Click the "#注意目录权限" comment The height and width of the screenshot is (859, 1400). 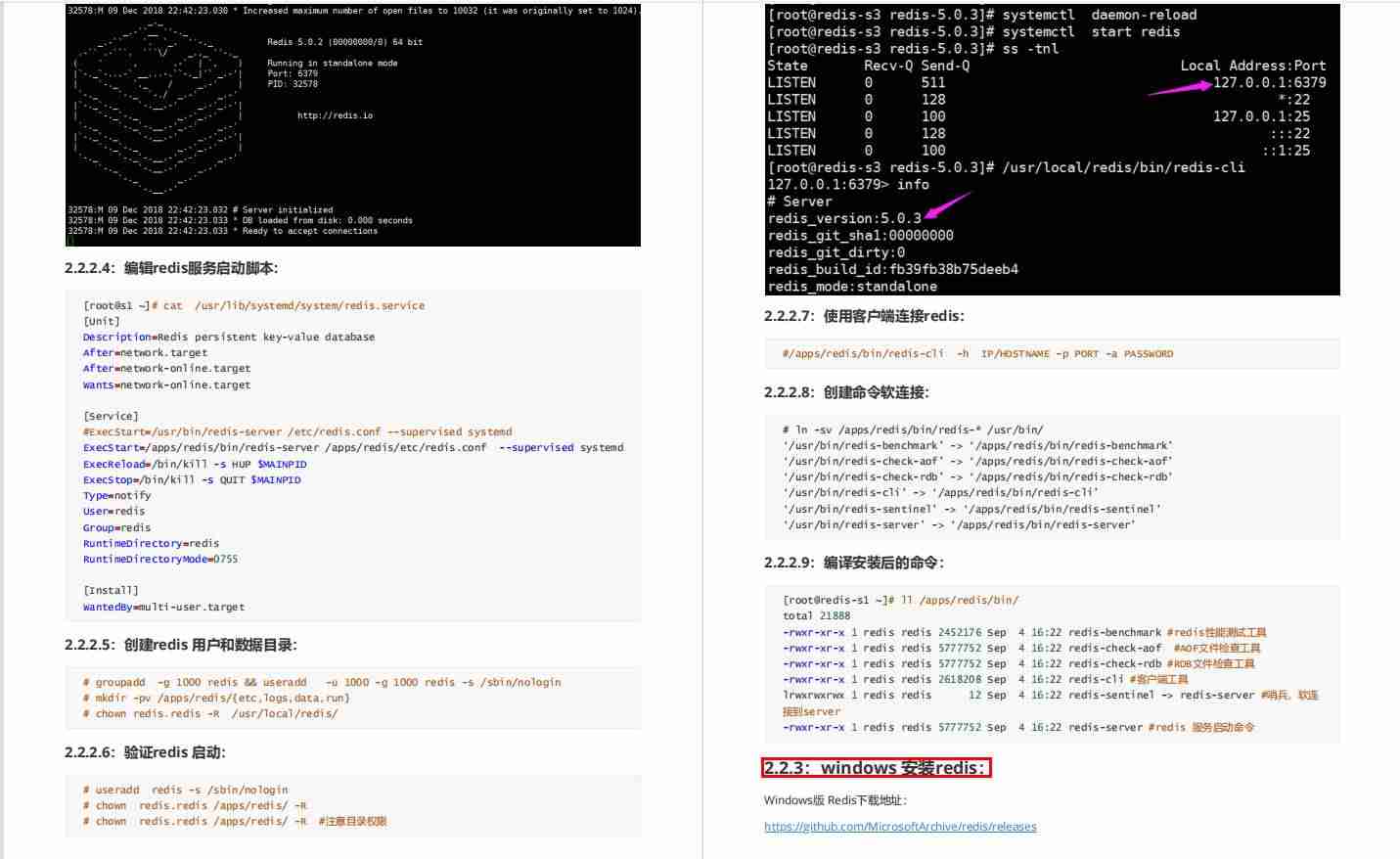coord(352,821)
